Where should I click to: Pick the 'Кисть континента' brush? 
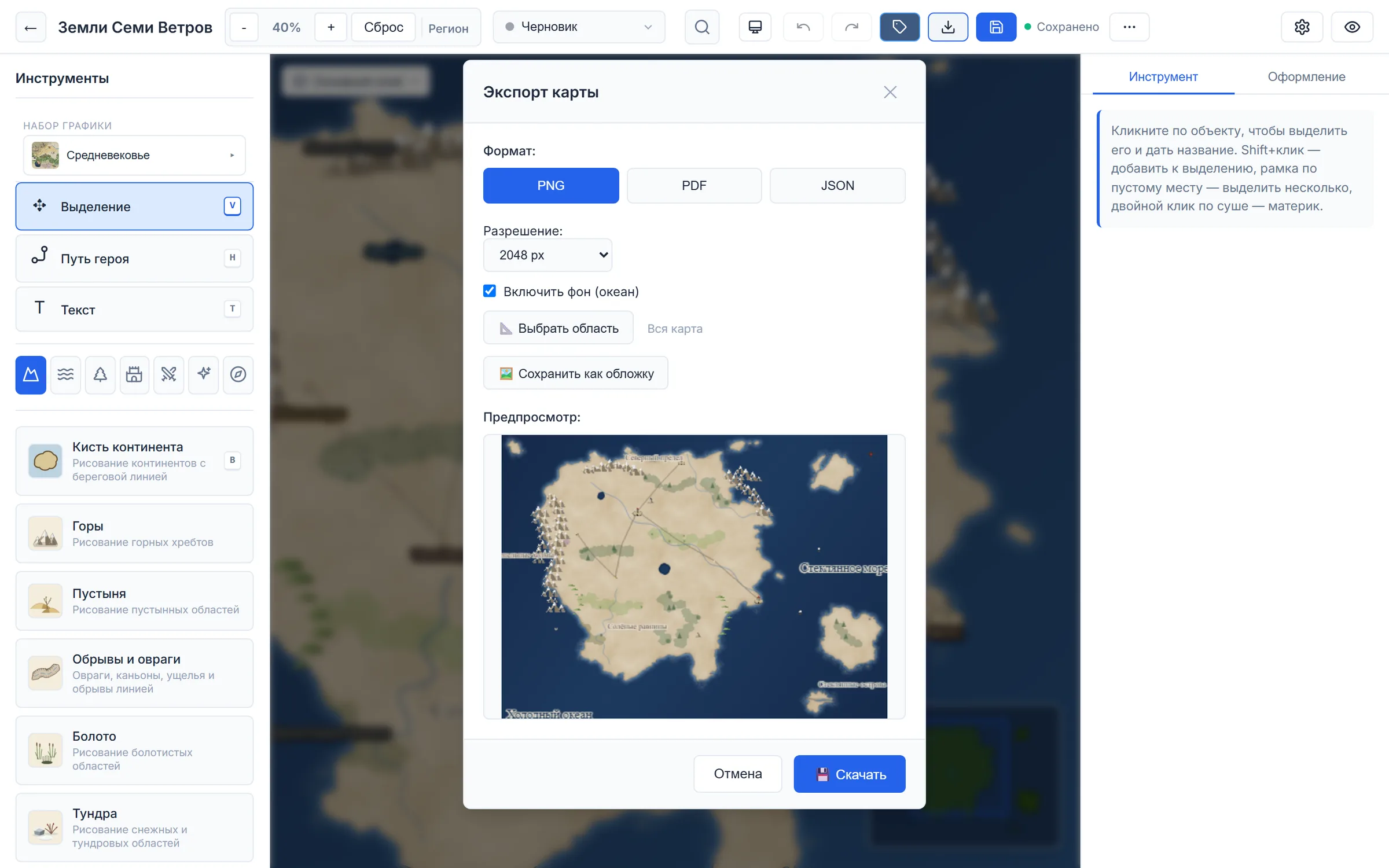(x=134, y=461)
